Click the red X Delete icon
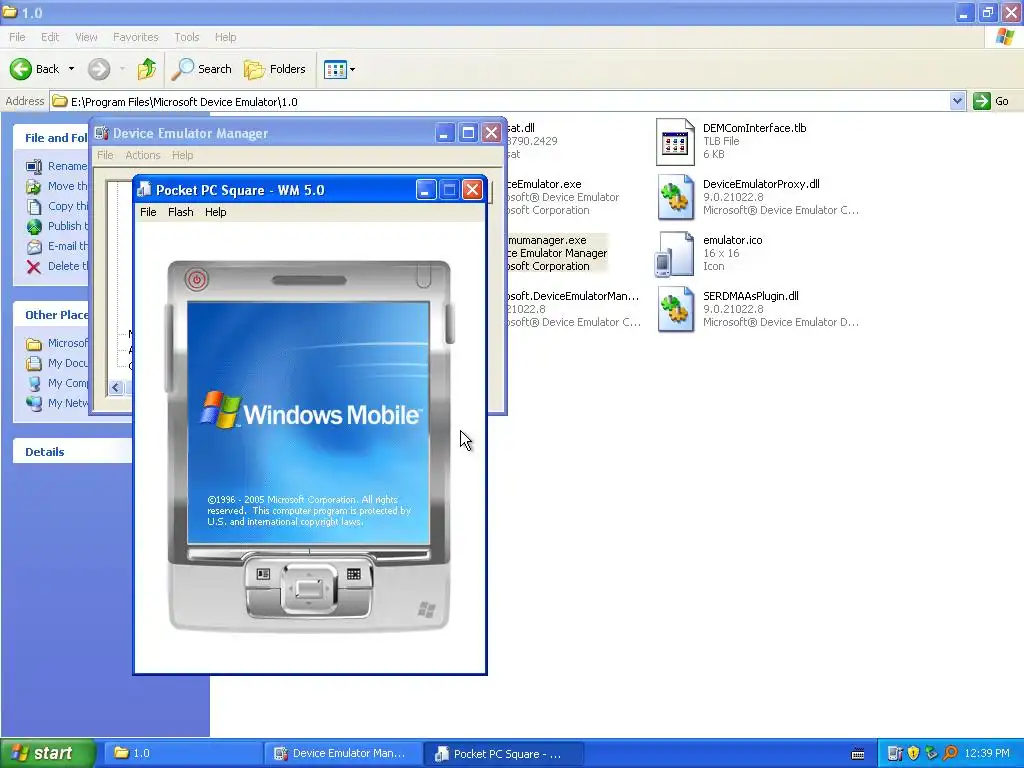 pos(34,266)
